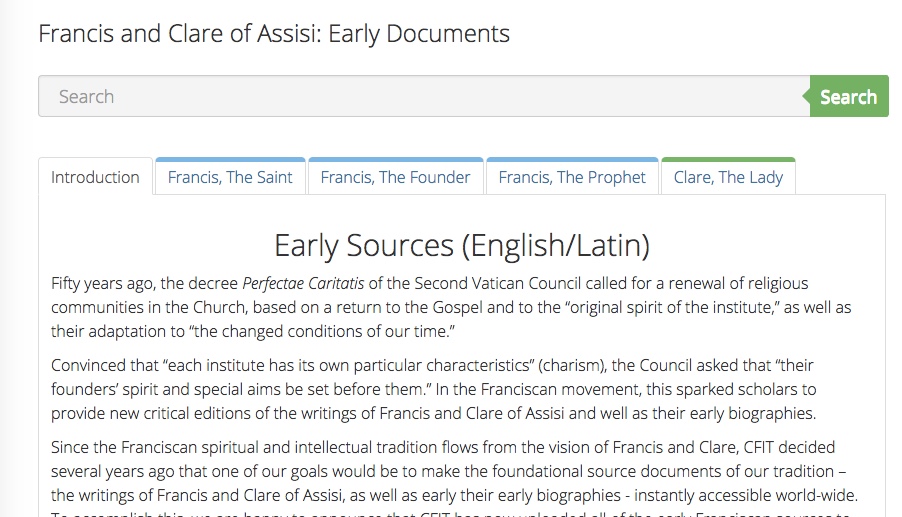The height and width of the screenshot is (517, 902).
Task: Go to the Francis, The Prophet tab
Action: 572,177
